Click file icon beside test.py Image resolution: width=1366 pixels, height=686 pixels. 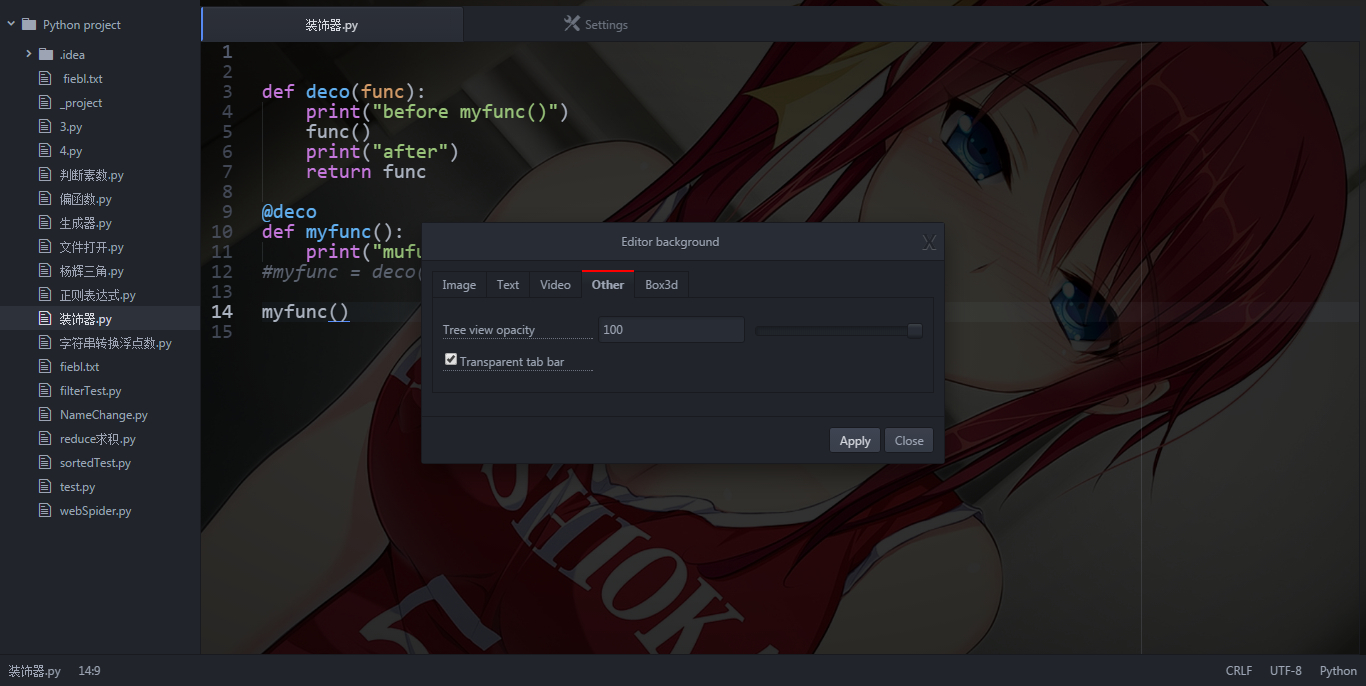pyautogui.click(x=44, y=486)
